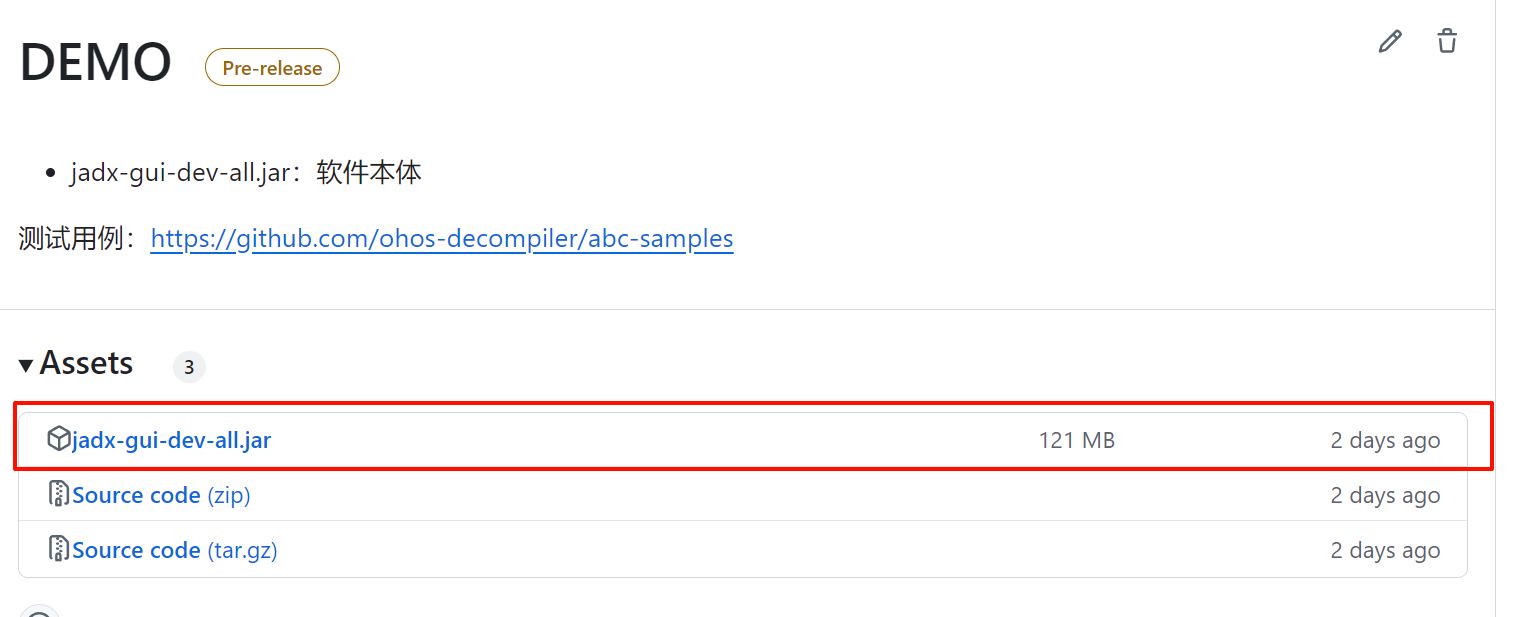Screen dimensions: 1522x617
Task: Open the ohos-decompiler/abc-samples GitHub link
Action: tap(442, 239)
